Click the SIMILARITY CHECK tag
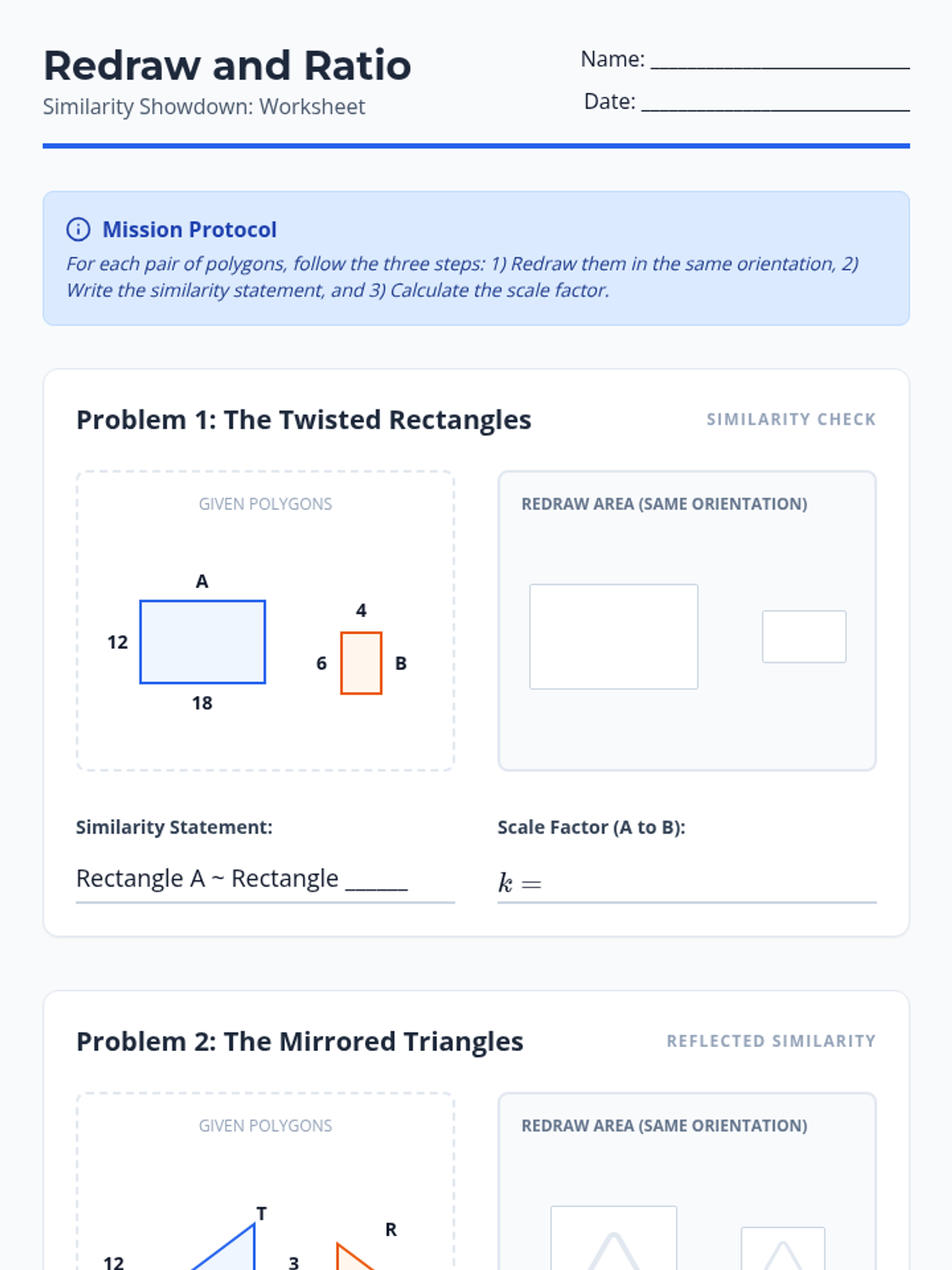 click(x=791, y=419)
